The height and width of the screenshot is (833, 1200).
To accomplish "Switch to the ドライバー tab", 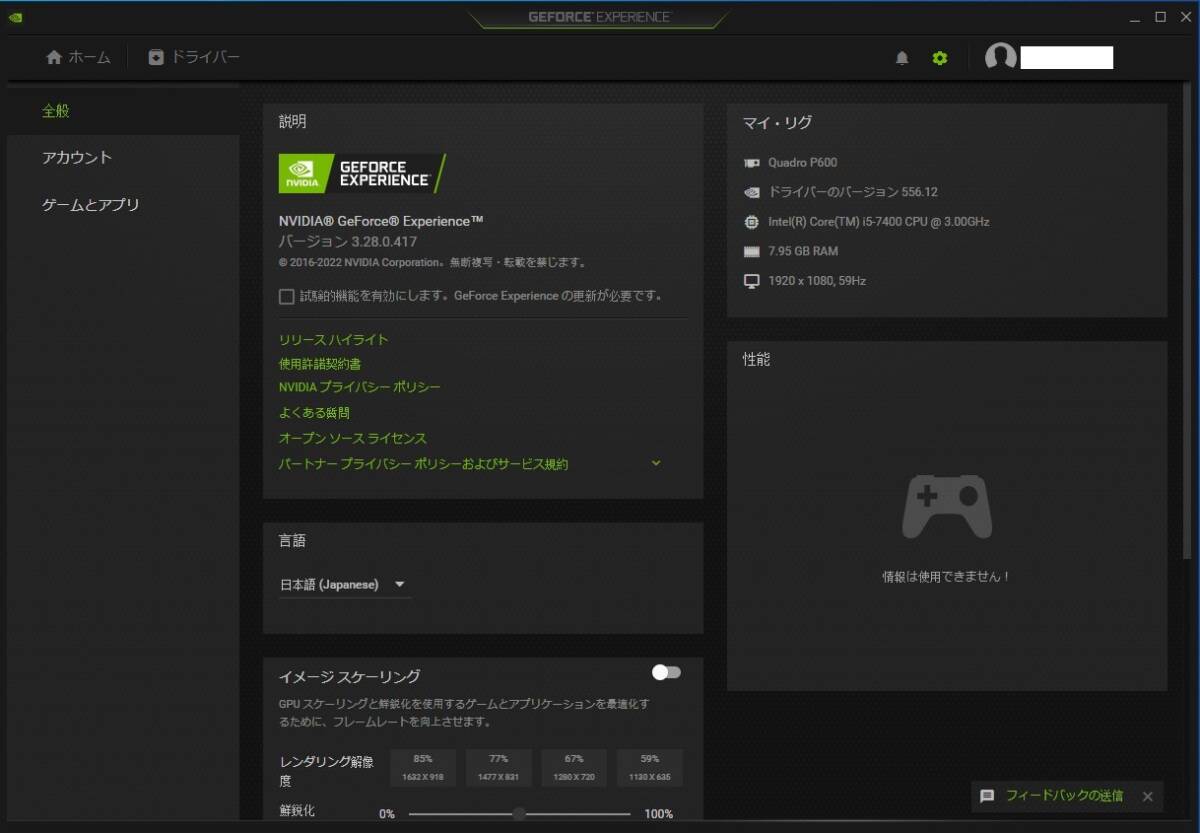I will pos(194,58).
